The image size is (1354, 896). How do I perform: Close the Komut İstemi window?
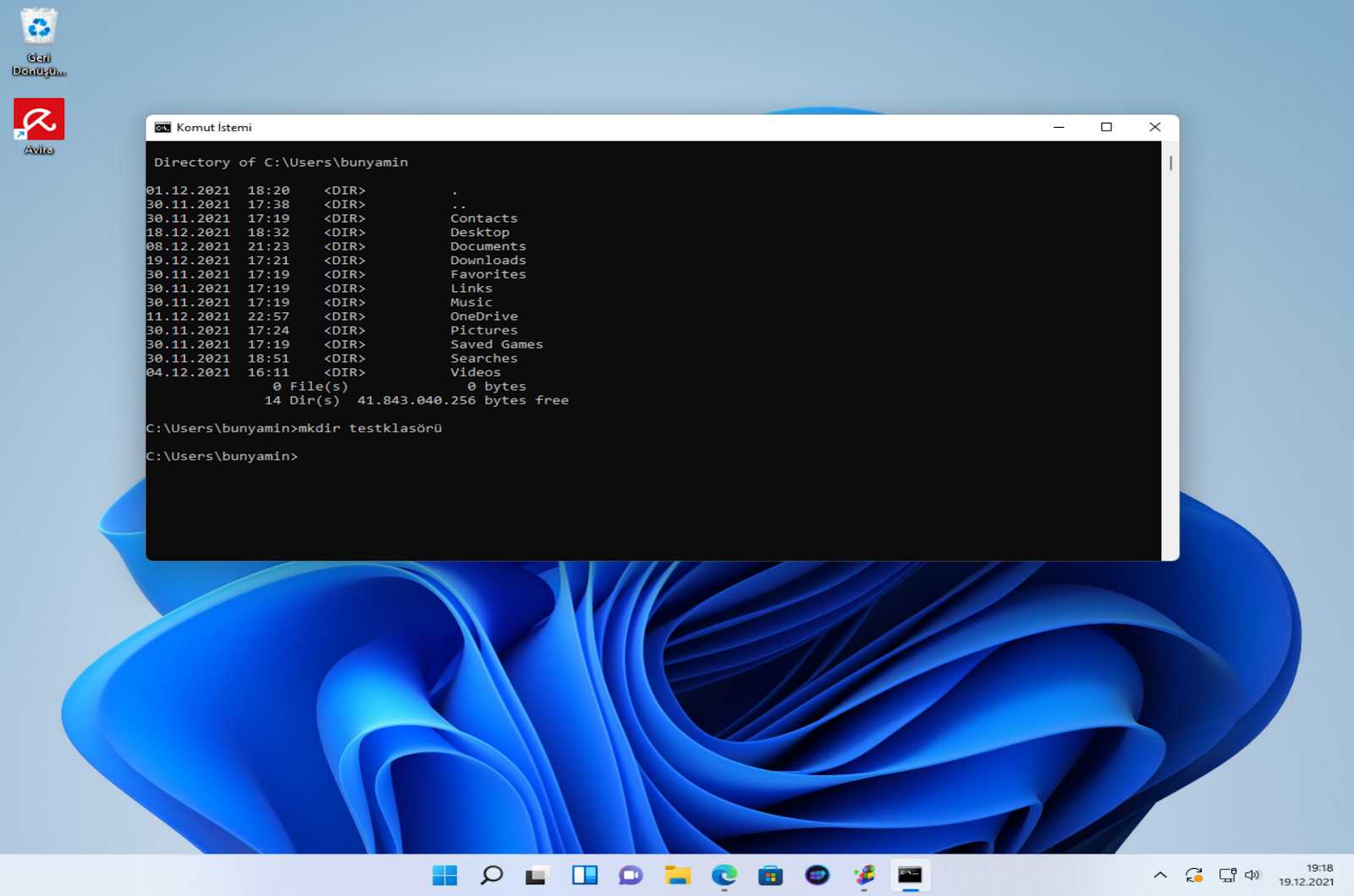(1154, 127)
